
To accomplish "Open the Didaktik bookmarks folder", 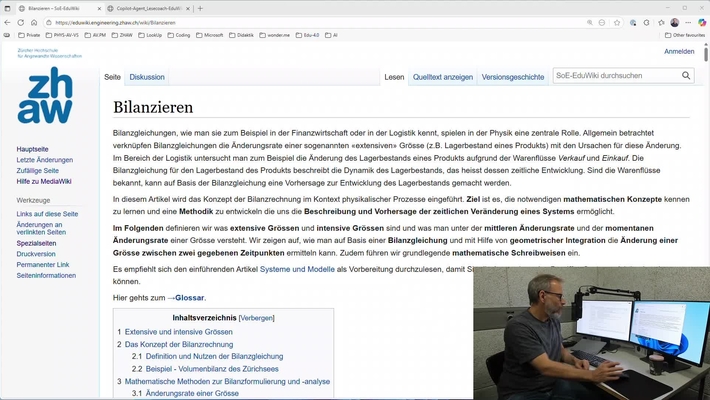I will coord(241,35).
